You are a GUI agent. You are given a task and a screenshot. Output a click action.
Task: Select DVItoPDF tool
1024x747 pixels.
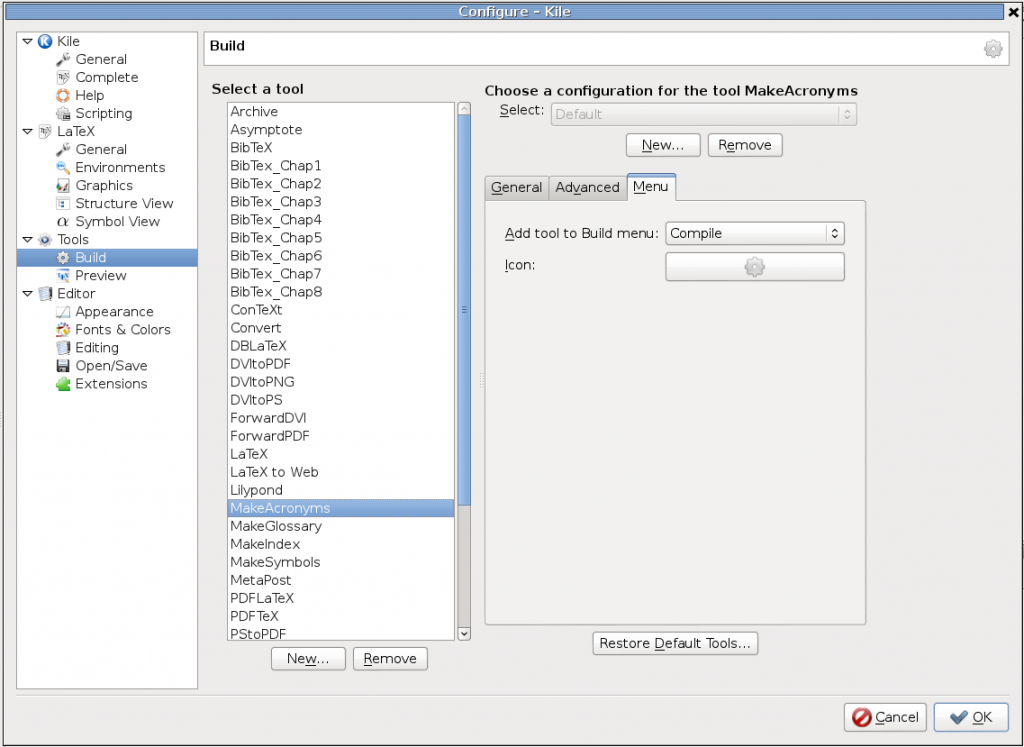point(340,364)
